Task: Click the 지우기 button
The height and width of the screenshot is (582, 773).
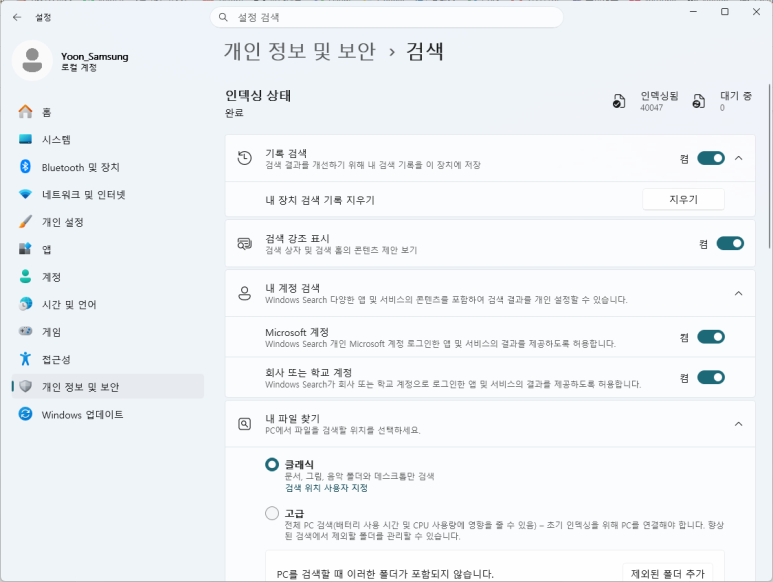Action: point(683,199)
